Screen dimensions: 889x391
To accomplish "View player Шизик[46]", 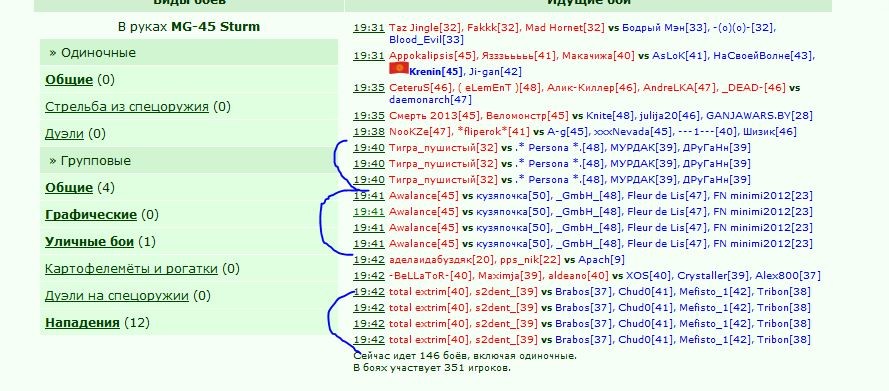I will [x=771, y=131].
